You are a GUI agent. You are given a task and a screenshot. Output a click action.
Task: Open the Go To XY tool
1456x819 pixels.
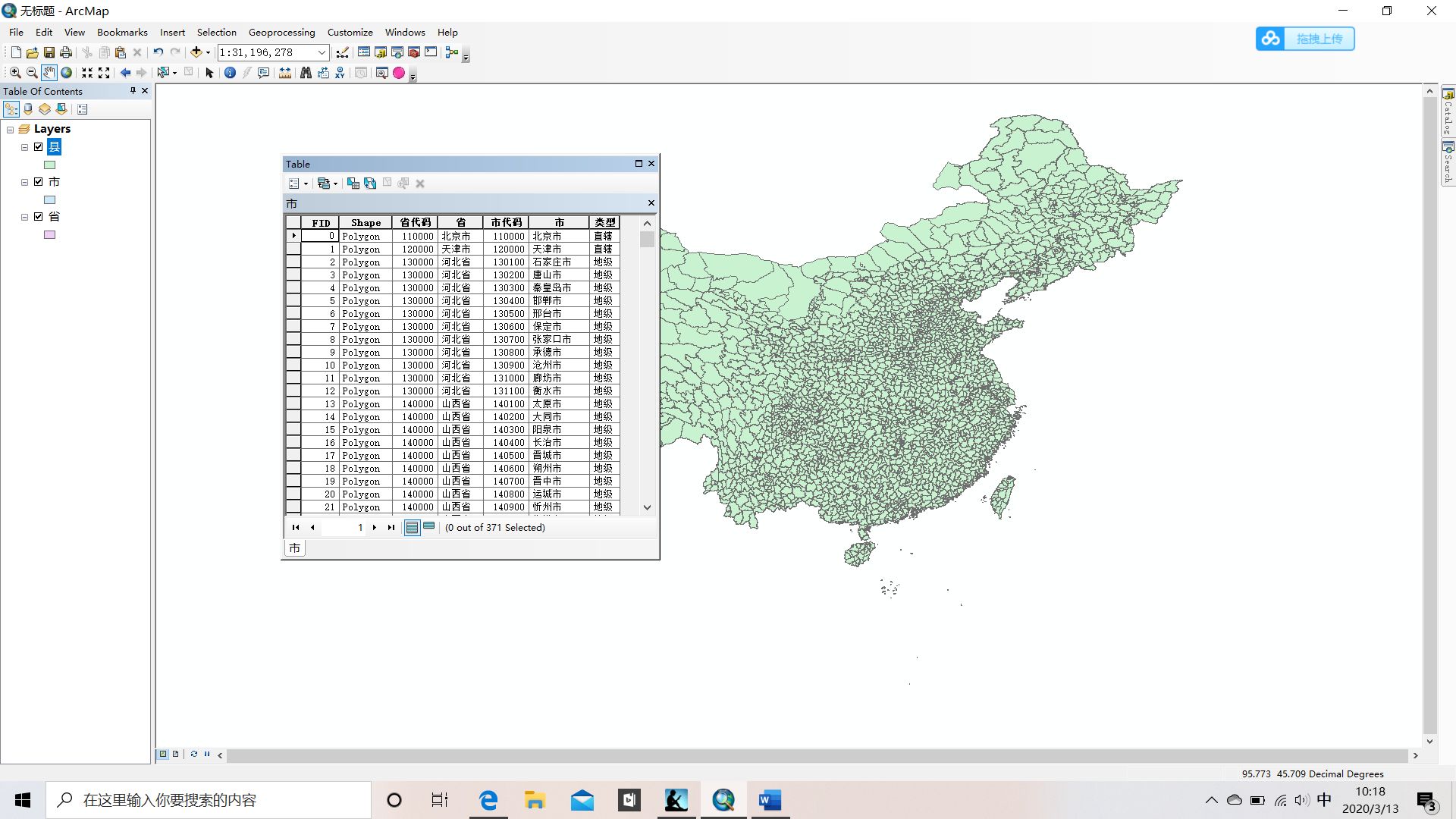(340, 73)
